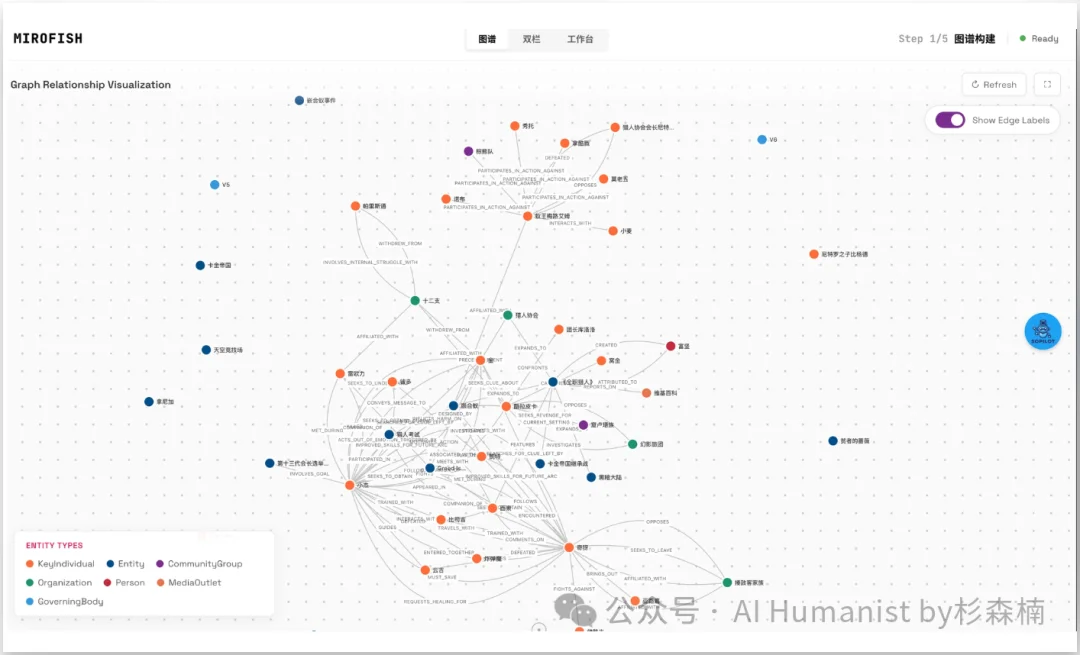Click the Organization green legend swatch

click(30, 583)
